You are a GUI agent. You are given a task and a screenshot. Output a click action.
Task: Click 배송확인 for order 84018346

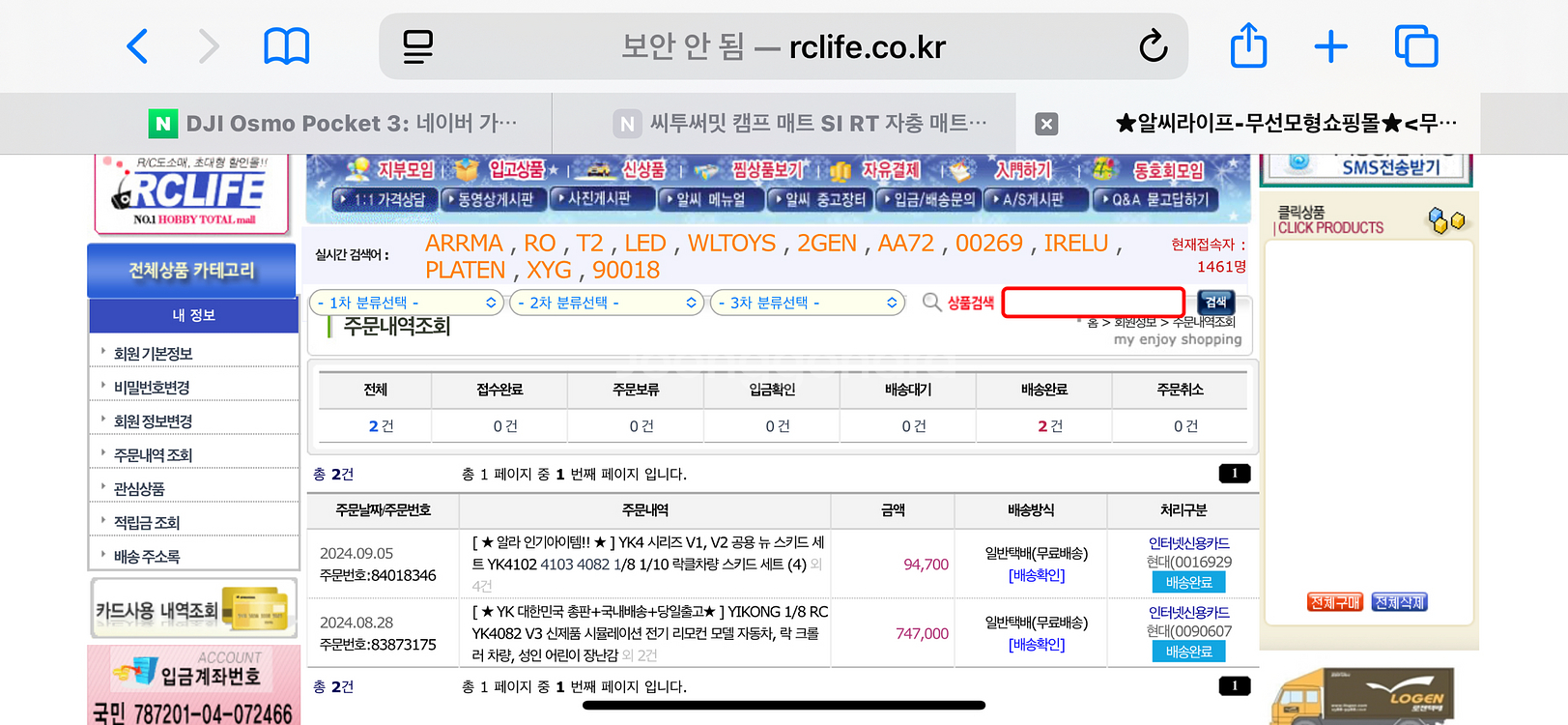pyautogui.click(x=1037, y=575)
